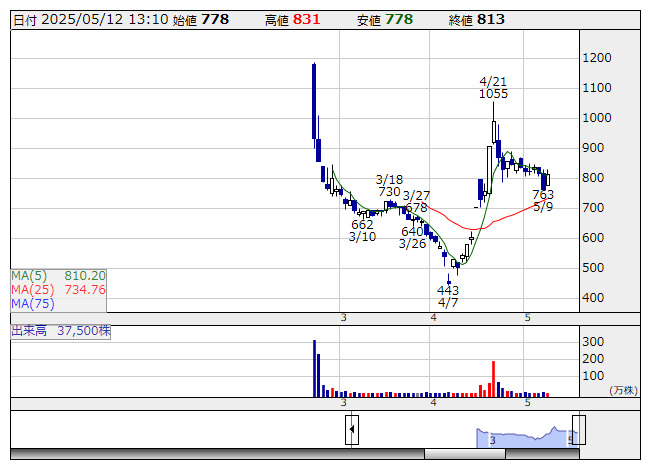Image resolution: width=653 pixels, height=470 pixels.
Task: Click the long blue first candlestick near 1200
Action: point(314,101)
